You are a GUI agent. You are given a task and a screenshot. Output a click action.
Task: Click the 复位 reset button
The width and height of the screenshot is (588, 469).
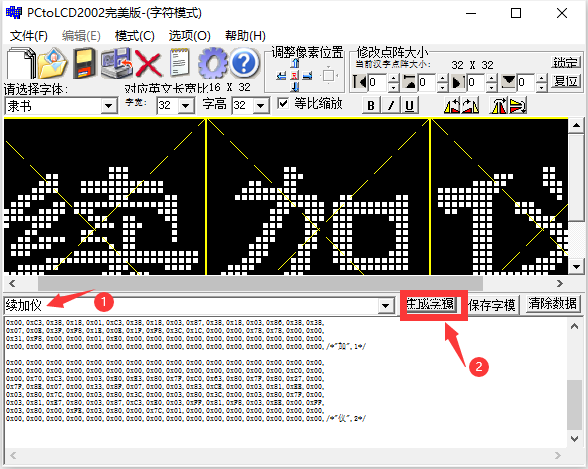tap(566, 81)
